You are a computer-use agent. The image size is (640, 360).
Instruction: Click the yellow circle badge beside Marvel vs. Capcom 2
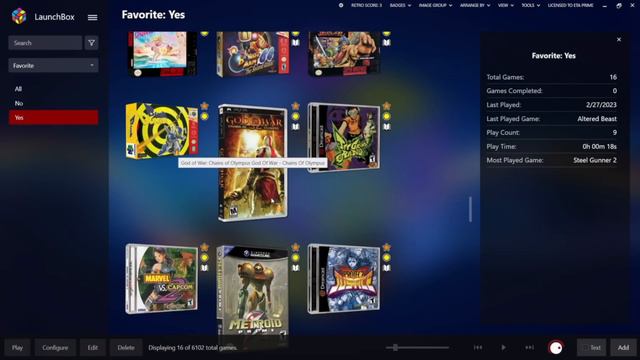click(204, 258)
